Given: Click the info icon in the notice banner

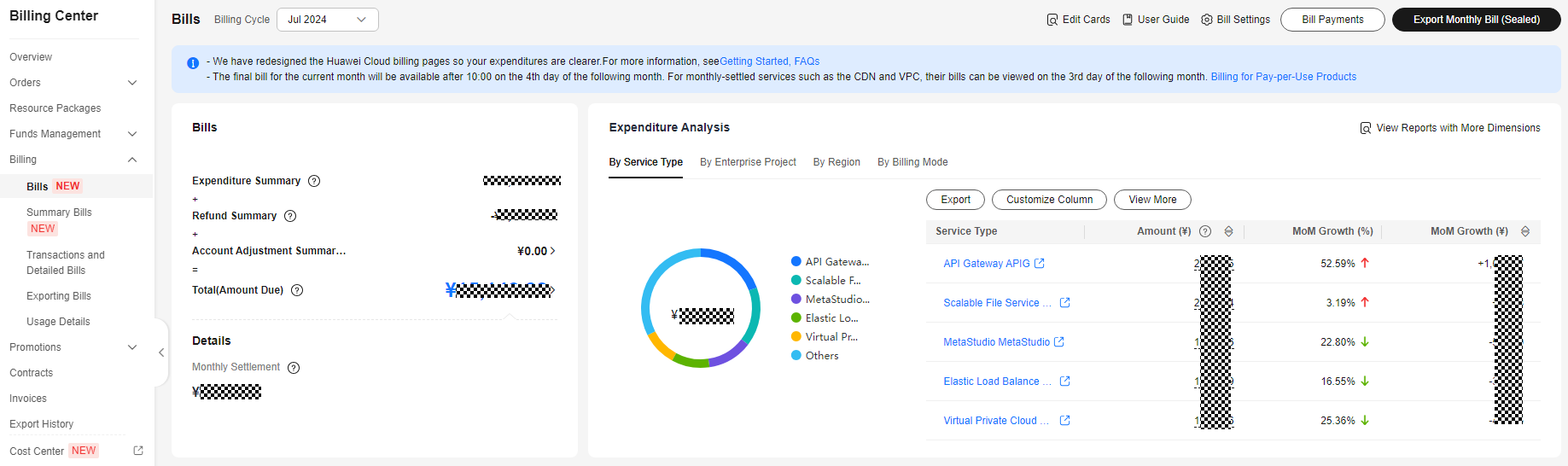Looking at the screenshot, I should (x=193, y=63).
